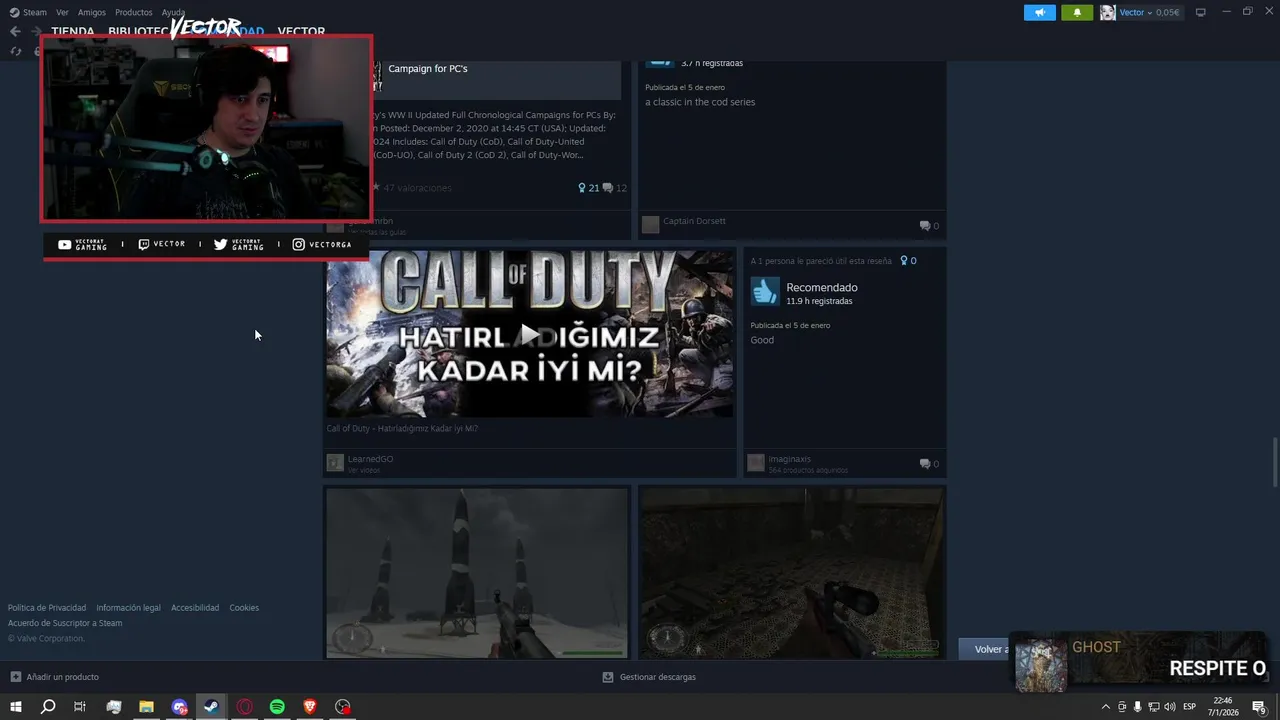Open the Productos menu

click(x=134, y=13)
